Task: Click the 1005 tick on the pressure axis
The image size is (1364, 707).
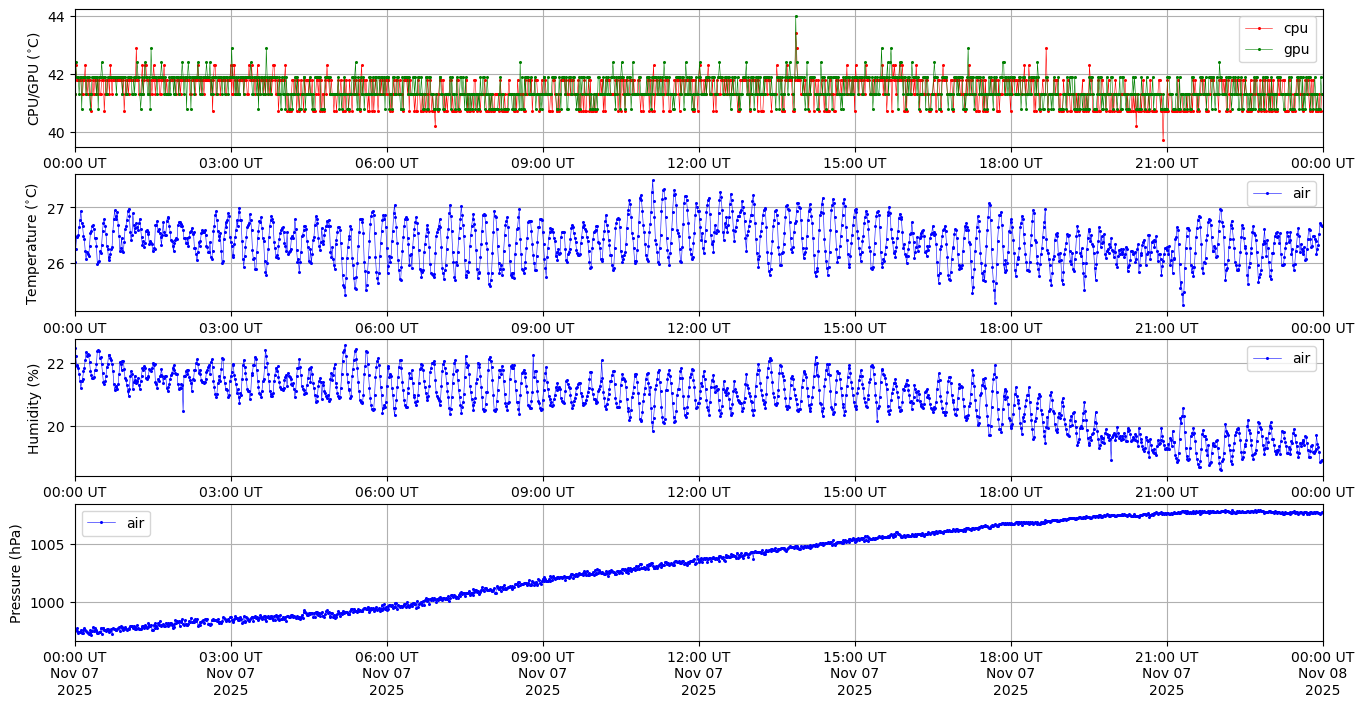Action: [x=47, y=545]
